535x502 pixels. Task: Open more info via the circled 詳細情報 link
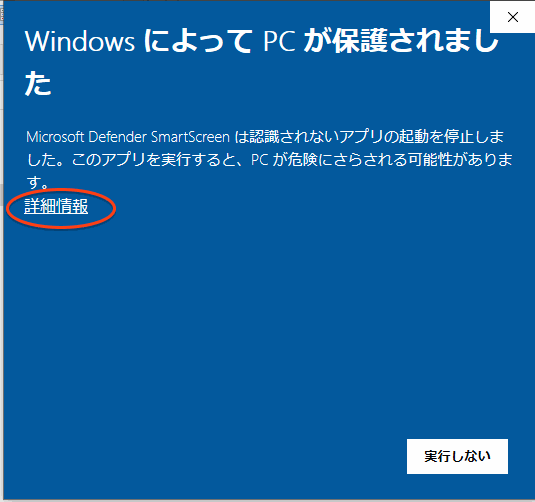56,206
